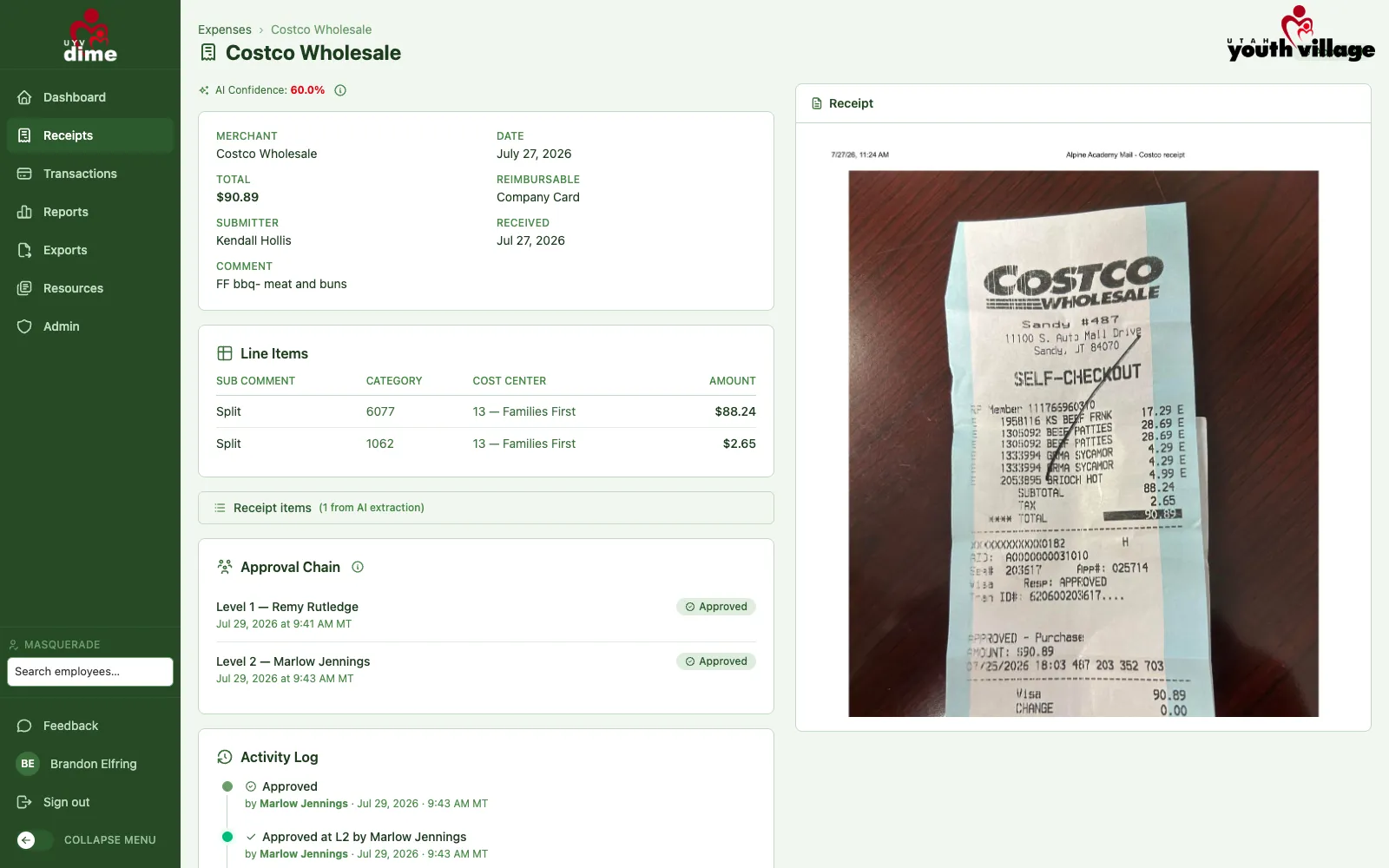Click the July 27, 2026 date value
The image size is (1389, 868).
pos(534,154)
